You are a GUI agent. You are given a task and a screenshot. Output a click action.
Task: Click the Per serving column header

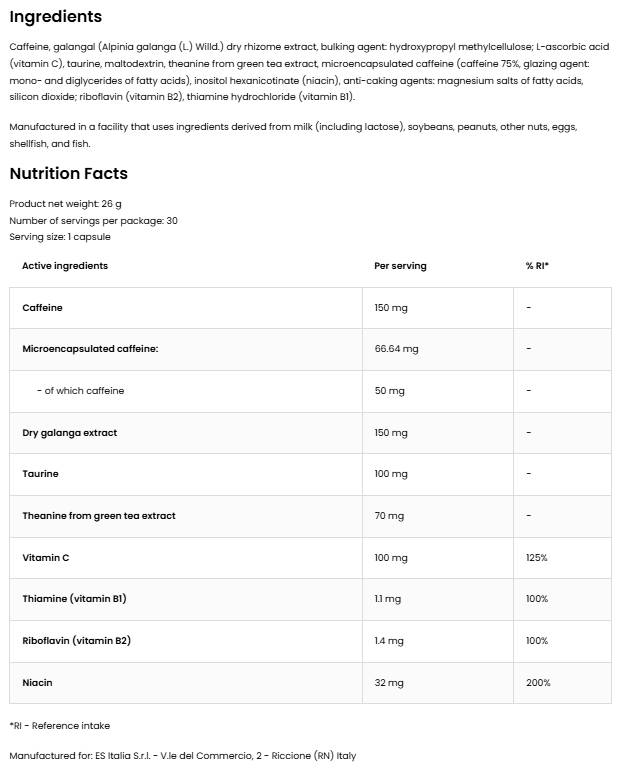point(400,266)
